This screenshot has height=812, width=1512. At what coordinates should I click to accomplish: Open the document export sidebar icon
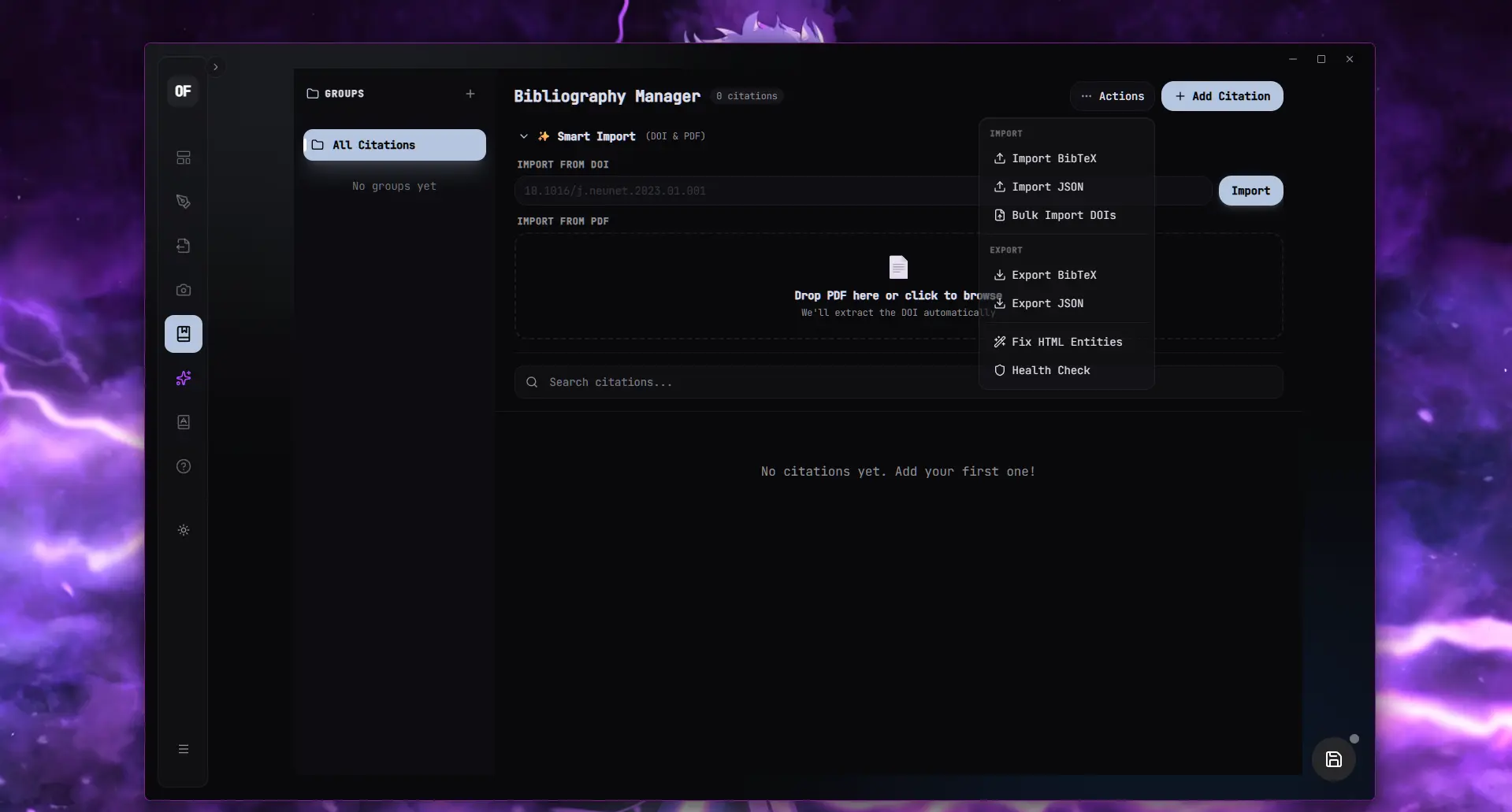click(x=184, y=246)
